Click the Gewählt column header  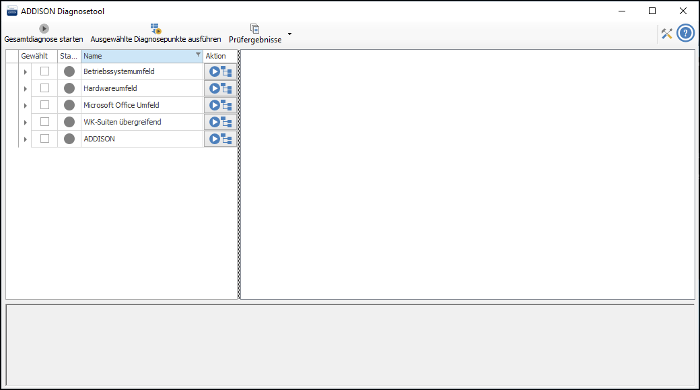[x=38, y=56]
